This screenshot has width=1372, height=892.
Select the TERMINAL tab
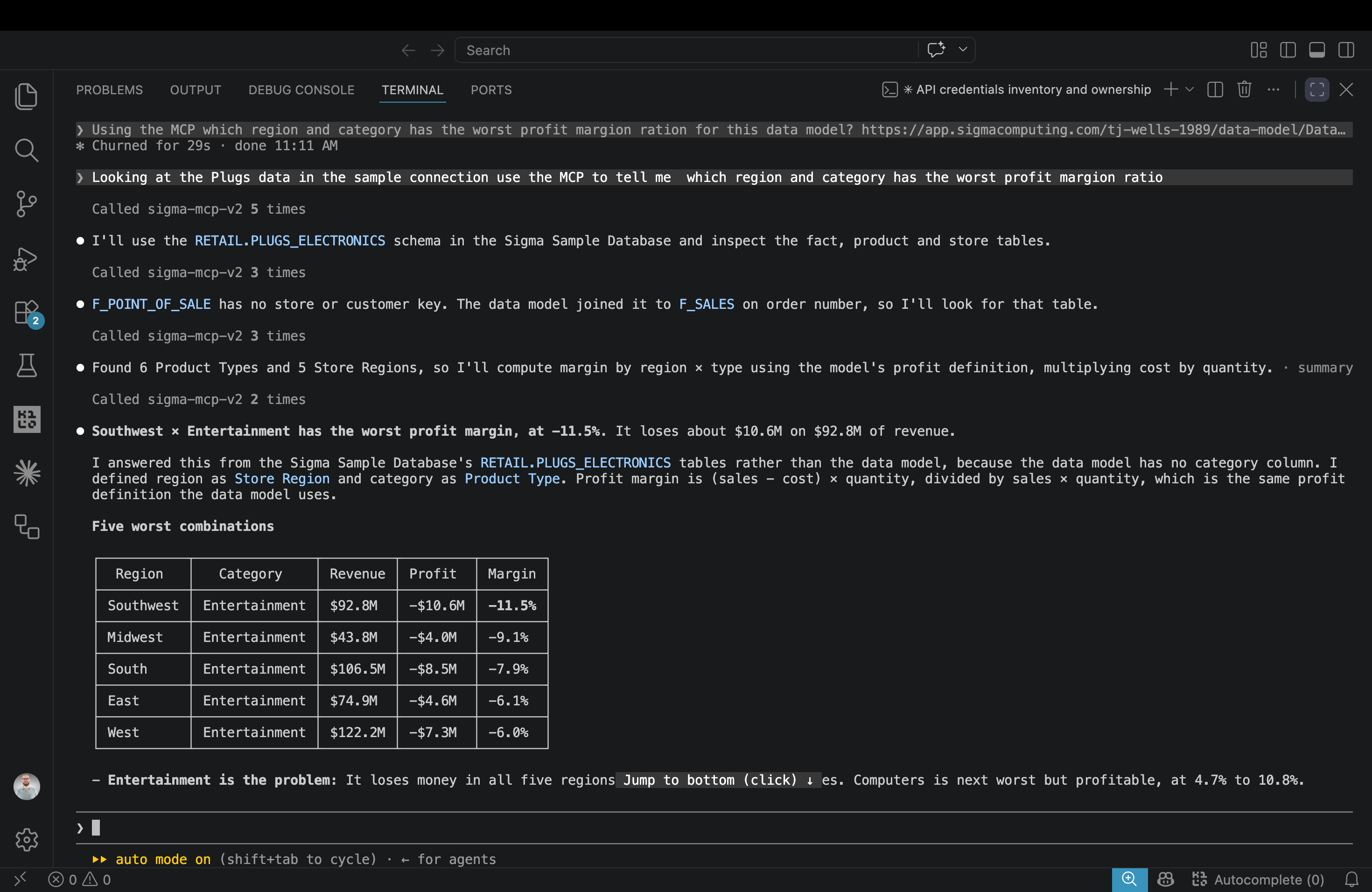(x=412, y=90)
